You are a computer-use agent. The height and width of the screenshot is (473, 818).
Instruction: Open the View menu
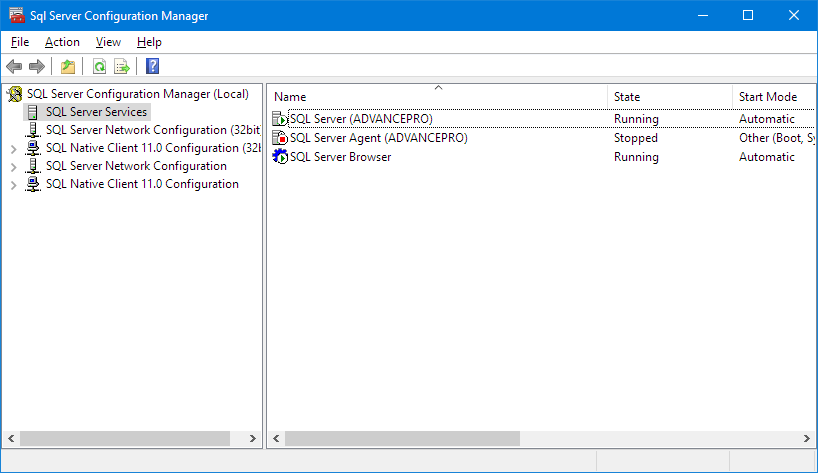[108, 42]
